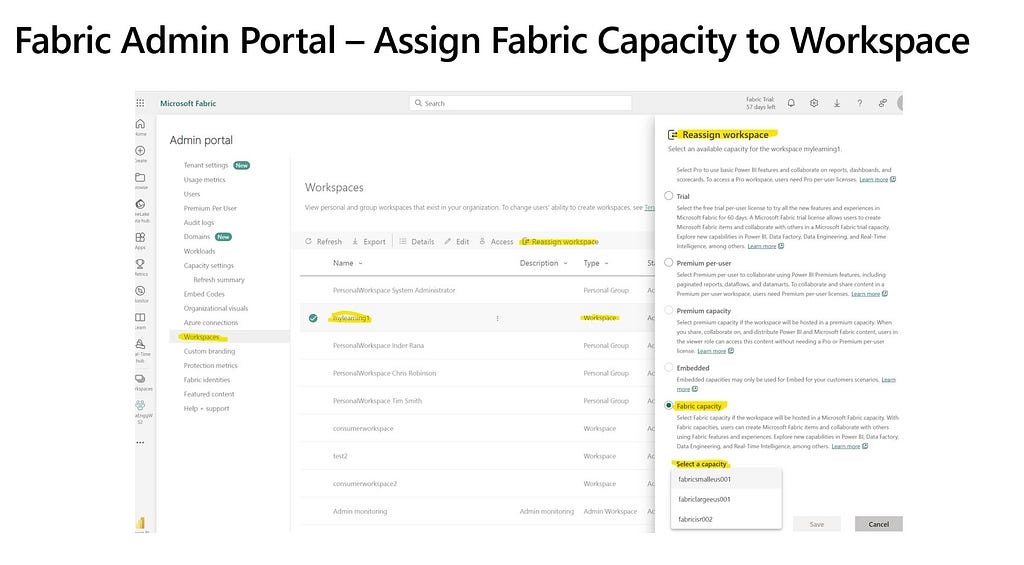1024x565 pixels.
Task: Click the Refresh toolbar button
Action: 323,242
